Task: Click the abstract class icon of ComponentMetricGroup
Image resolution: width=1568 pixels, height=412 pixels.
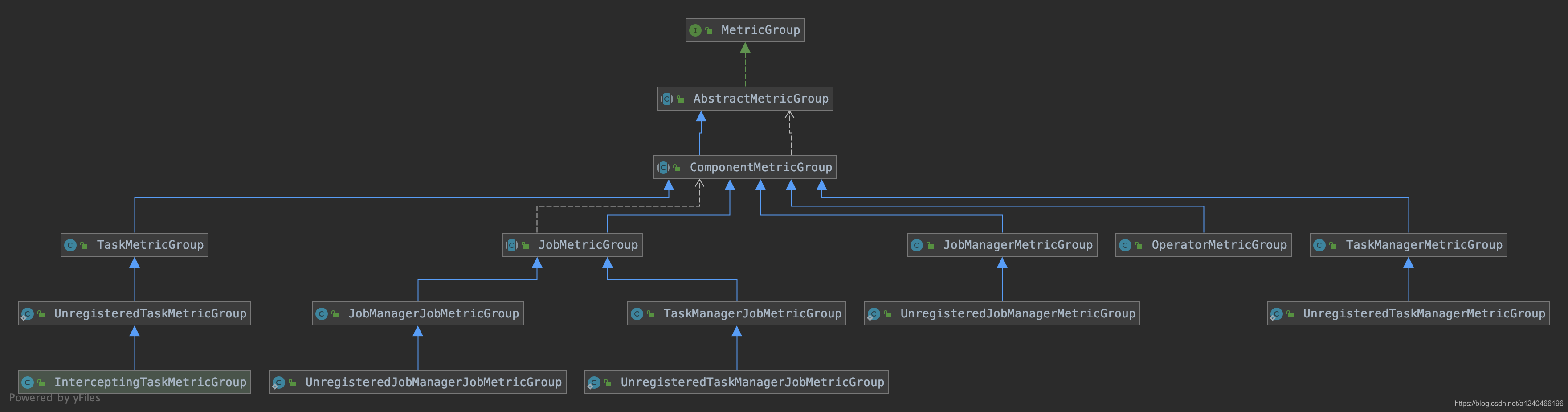Action: point(663,168)
